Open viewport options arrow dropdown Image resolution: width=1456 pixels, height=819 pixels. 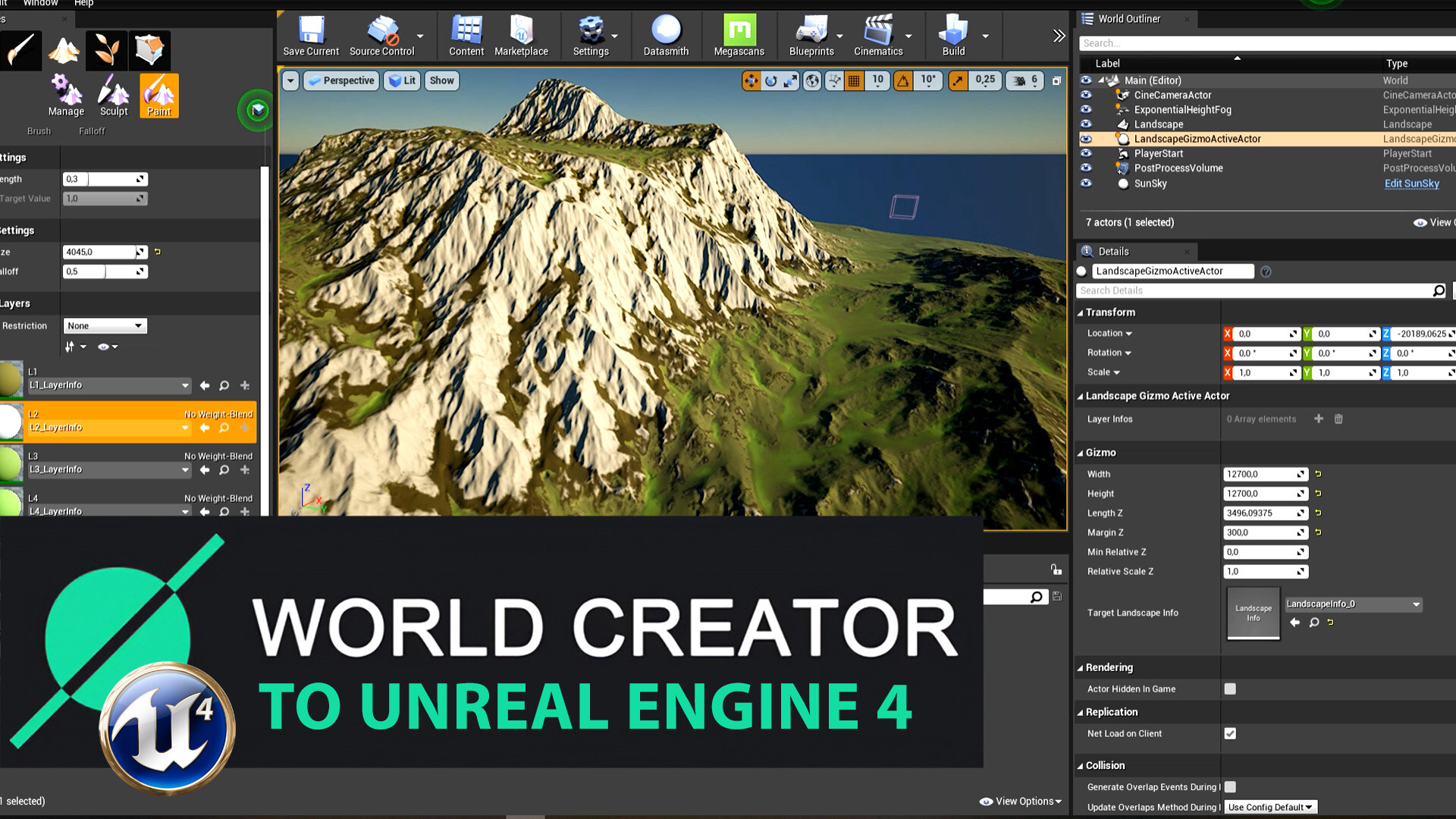290,80
